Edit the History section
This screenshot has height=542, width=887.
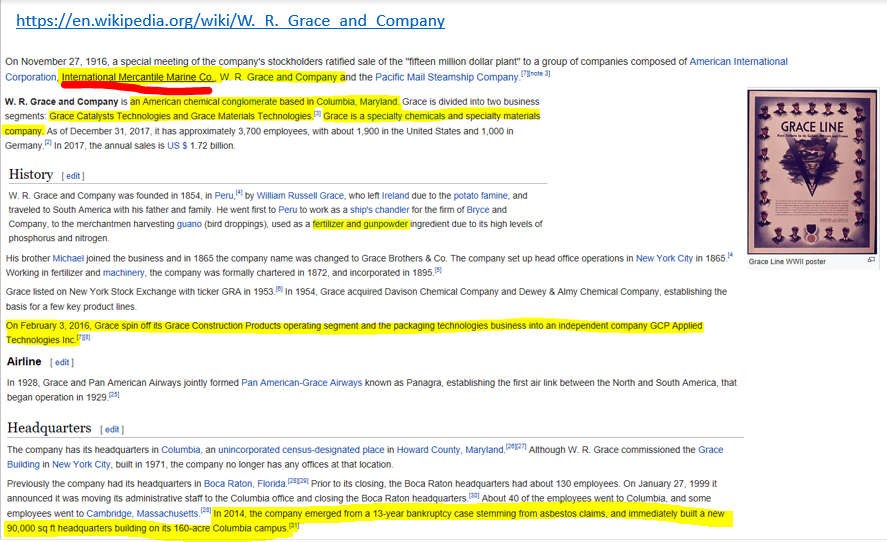pyautogui.click(x=73, y=176)
